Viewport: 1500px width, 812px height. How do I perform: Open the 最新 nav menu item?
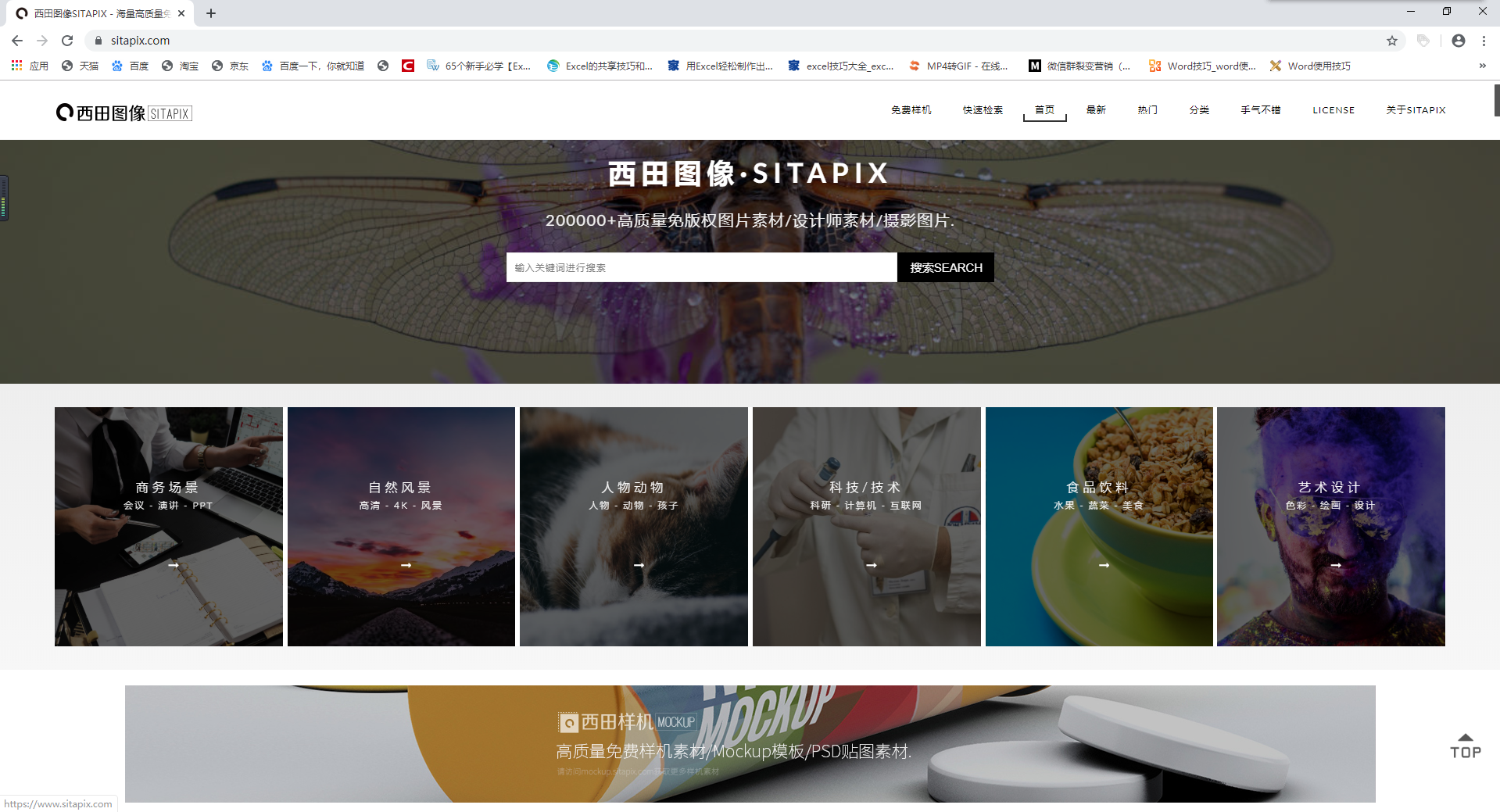(x=1096, y=110)
